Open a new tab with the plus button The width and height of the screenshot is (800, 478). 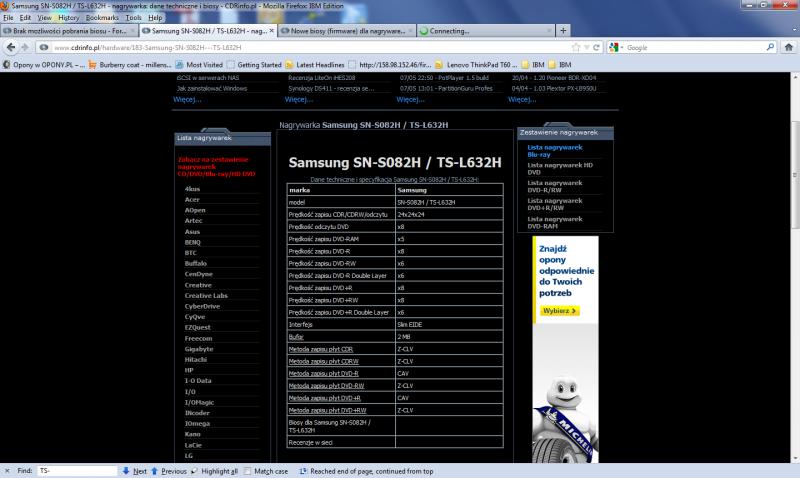tap(563, 31)
